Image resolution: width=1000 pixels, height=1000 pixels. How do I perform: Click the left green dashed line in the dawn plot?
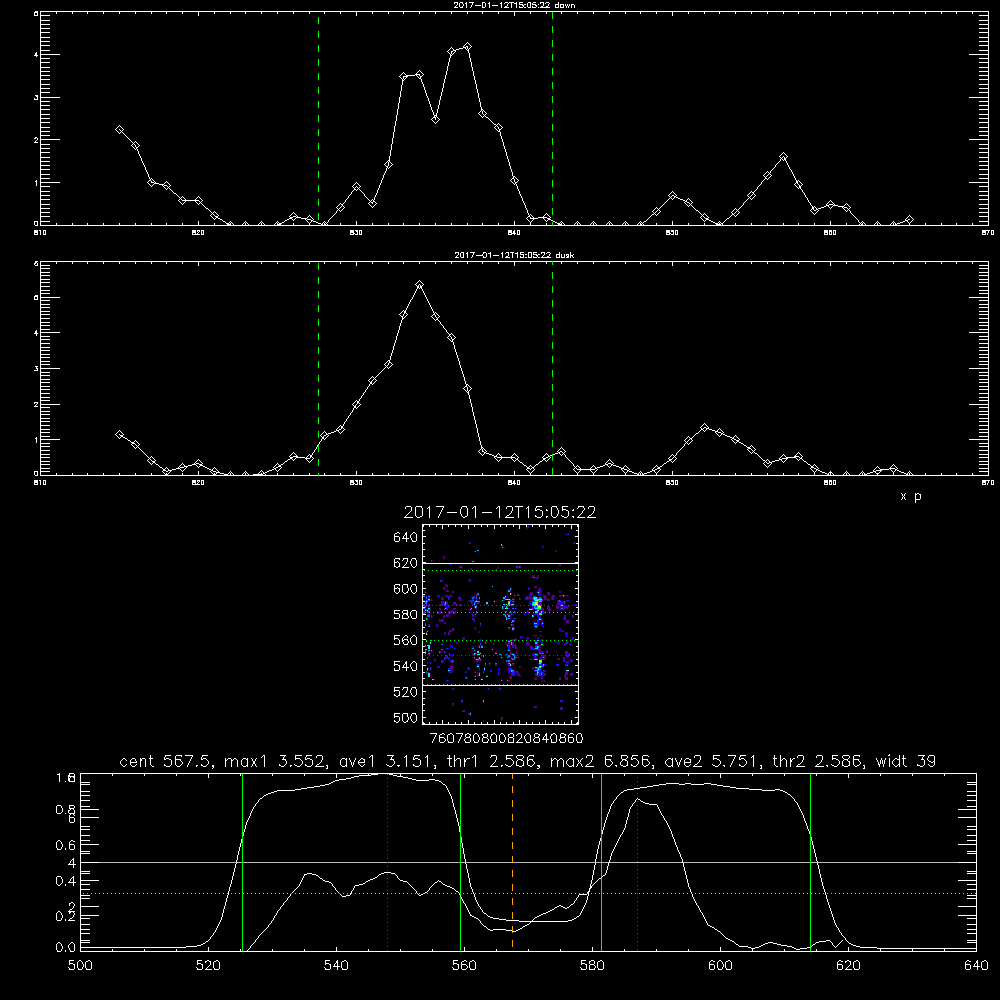pos(318,118)
